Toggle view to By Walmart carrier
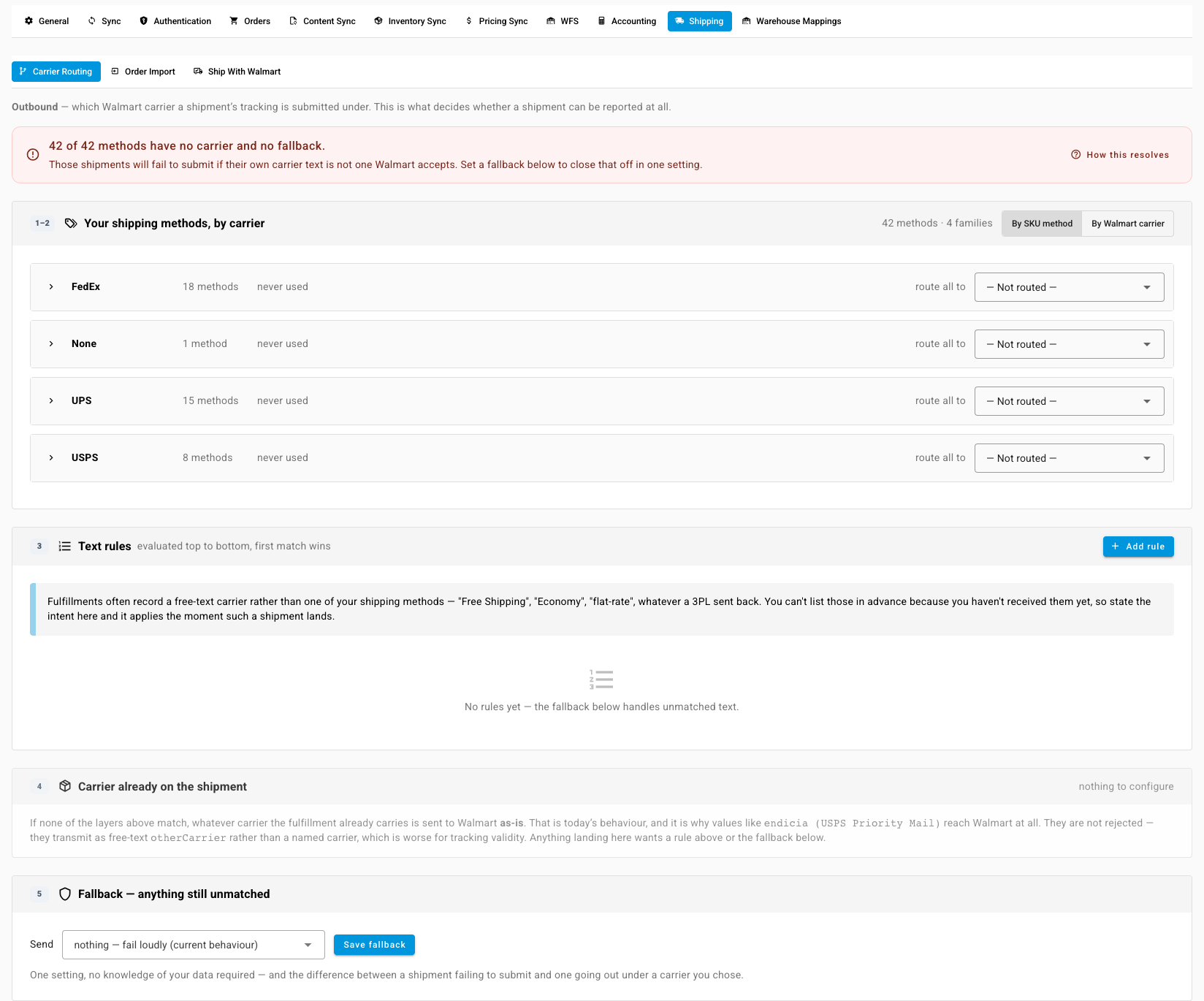The image size is (1204, 1001). click(1128, 224)
